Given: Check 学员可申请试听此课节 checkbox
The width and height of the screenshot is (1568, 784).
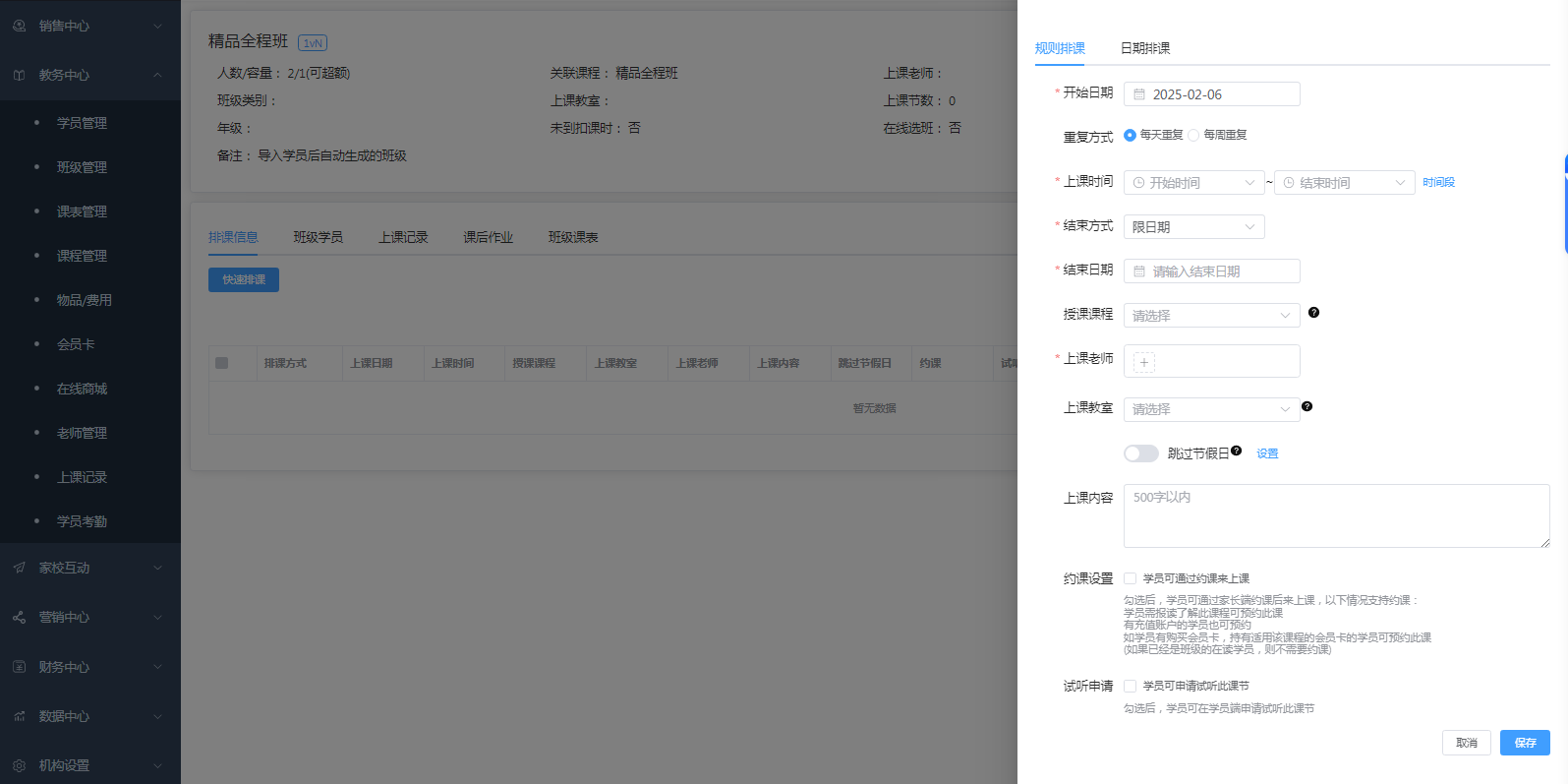Looking at the screenshot, I should (1131, 686).
